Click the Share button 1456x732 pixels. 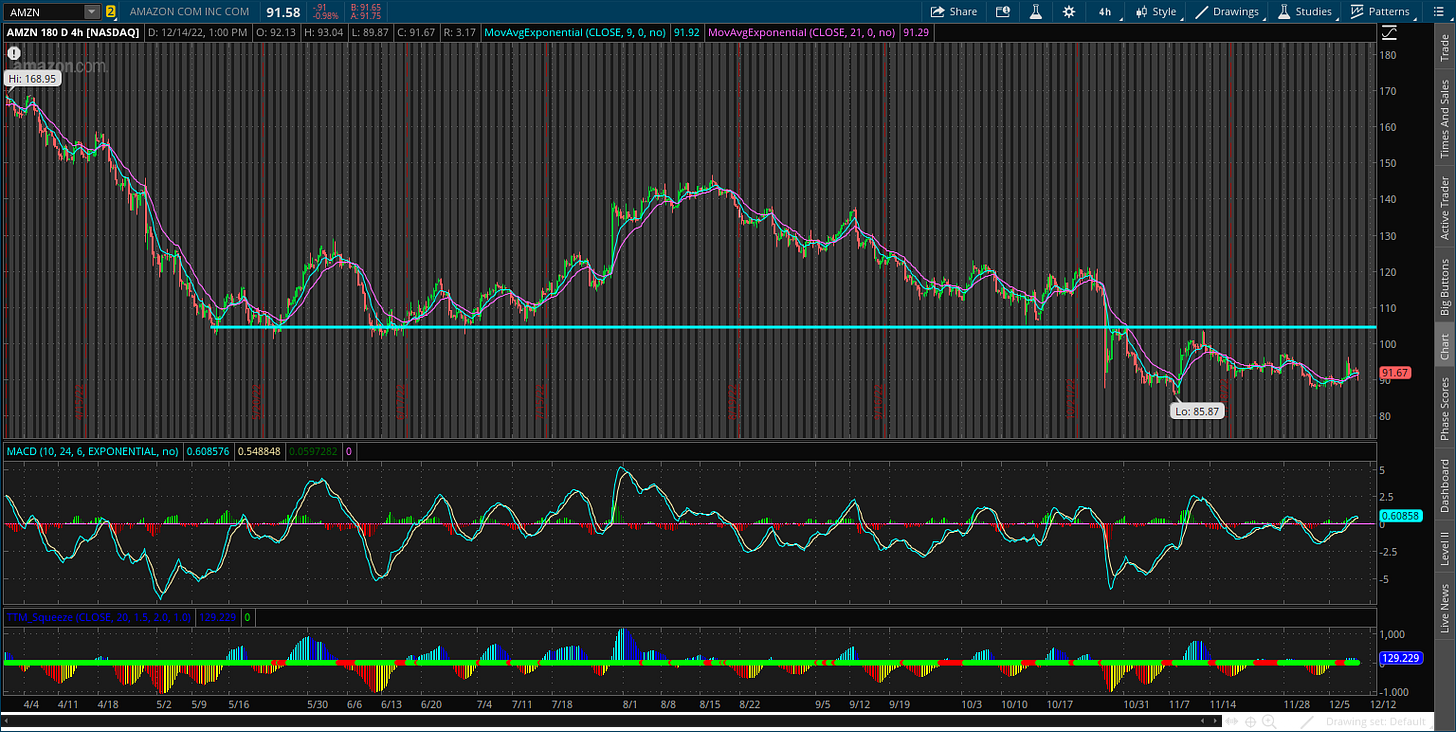954,12
